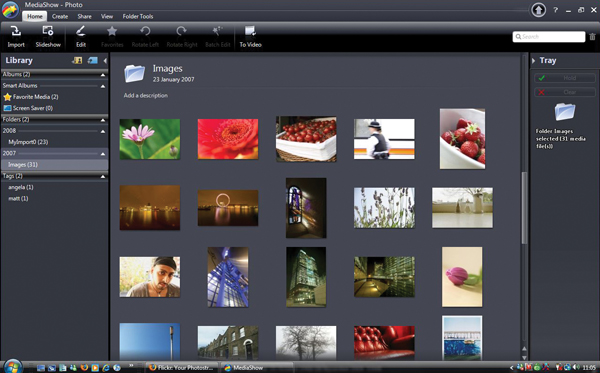The width and height of the screenshot is (600, 373).
Task: Open the View tab
Action: 107,16
